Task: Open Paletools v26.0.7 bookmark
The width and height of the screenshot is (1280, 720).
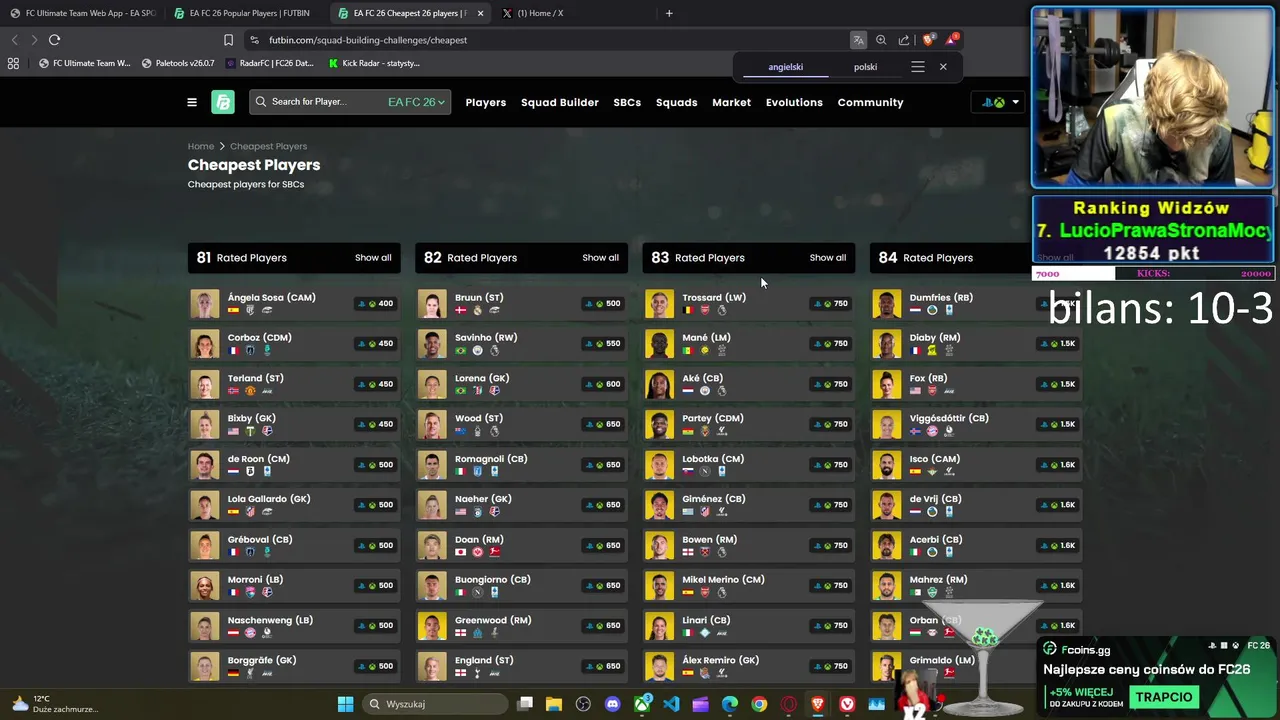Action: pos(178,63)
